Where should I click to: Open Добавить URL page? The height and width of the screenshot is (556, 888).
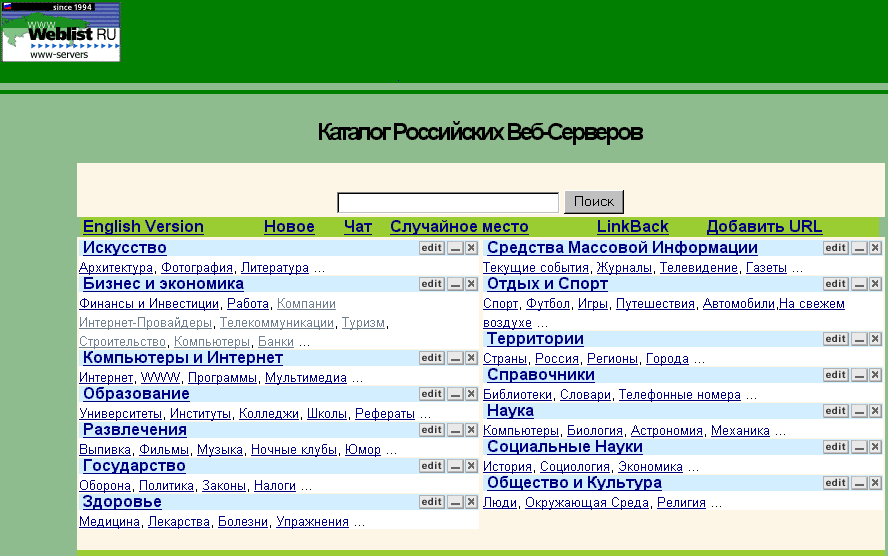(765, 226)
